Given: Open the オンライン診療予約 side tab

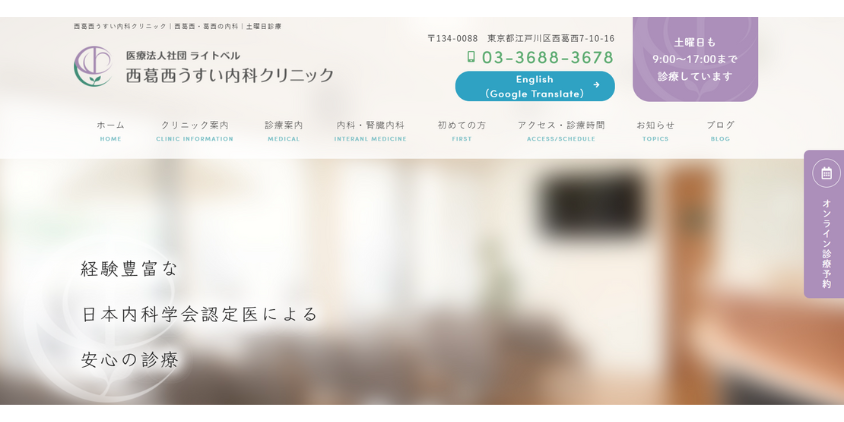Looking at the screenshot, I should pyautogui.click(x=824, y=224).
